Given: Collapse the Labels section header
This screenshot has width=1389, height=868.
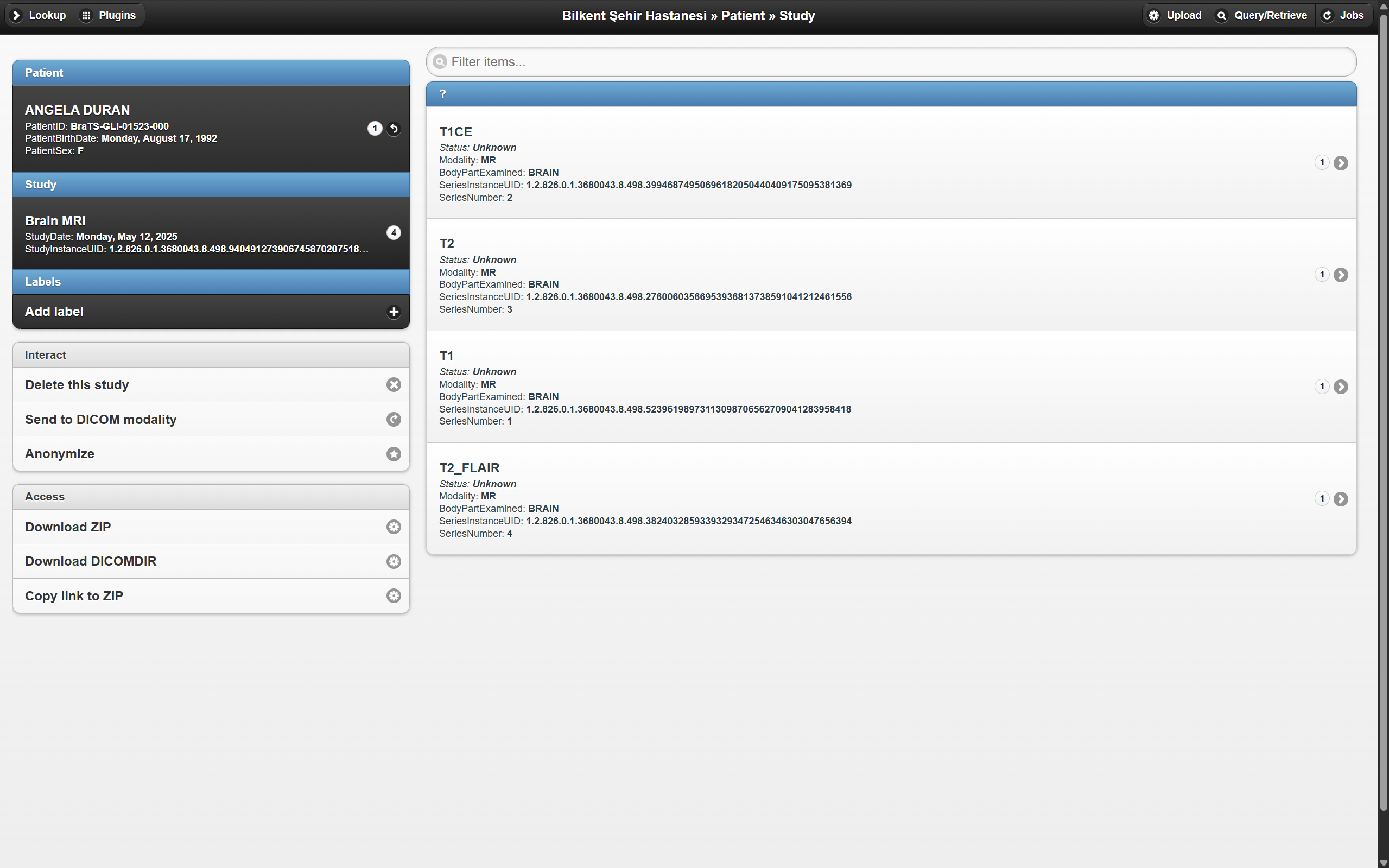Looking at the screenshot, I should [211, 281].
